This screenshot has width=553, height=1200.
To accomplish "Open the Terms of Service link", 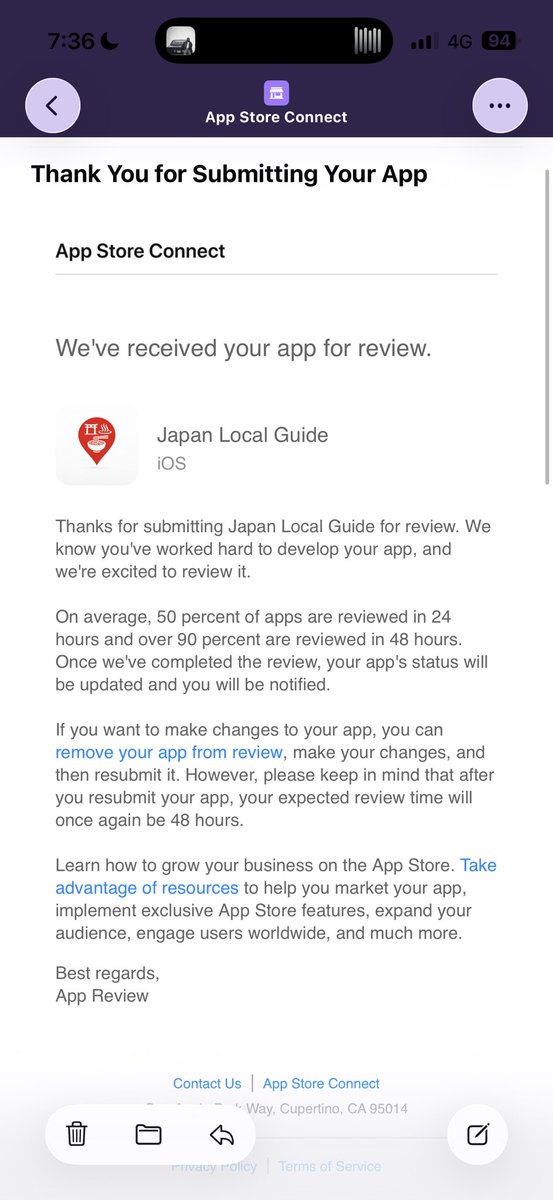I will tap(329, 1166).
